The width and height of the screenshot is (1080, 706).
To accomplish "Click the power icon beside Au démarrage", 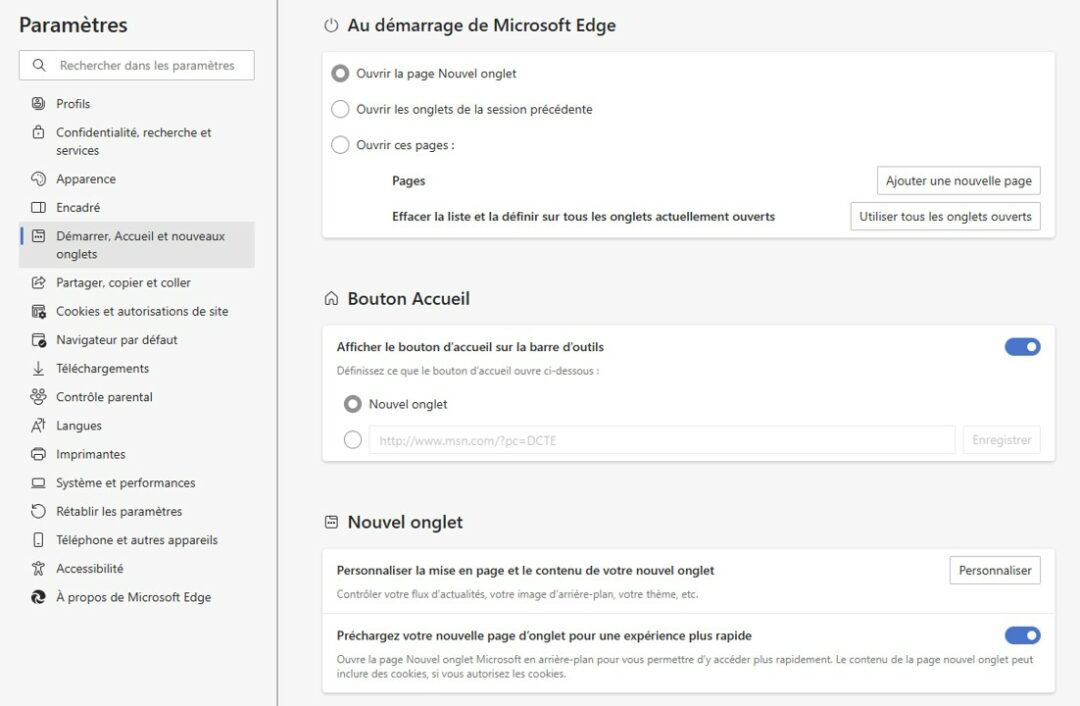I will click(x=331, y=25).
